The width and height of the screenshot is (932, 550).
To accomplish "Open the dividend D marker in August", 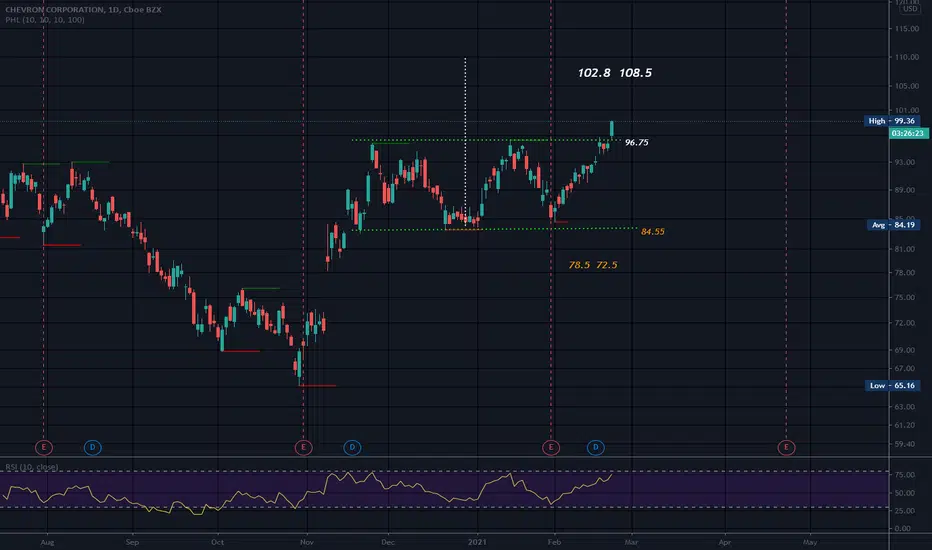I will 92,447.
